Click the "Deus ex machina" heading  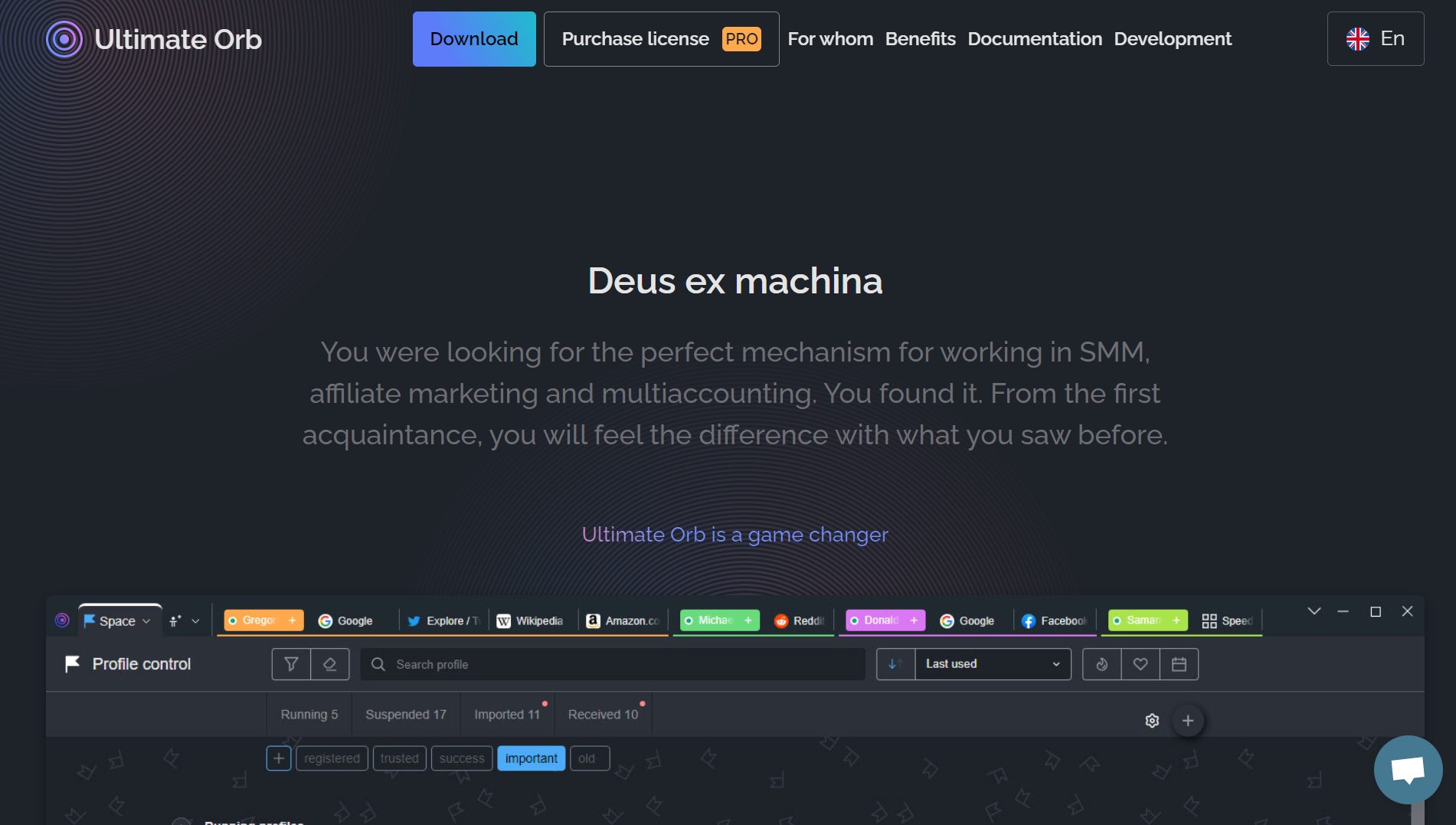point(735,281)
